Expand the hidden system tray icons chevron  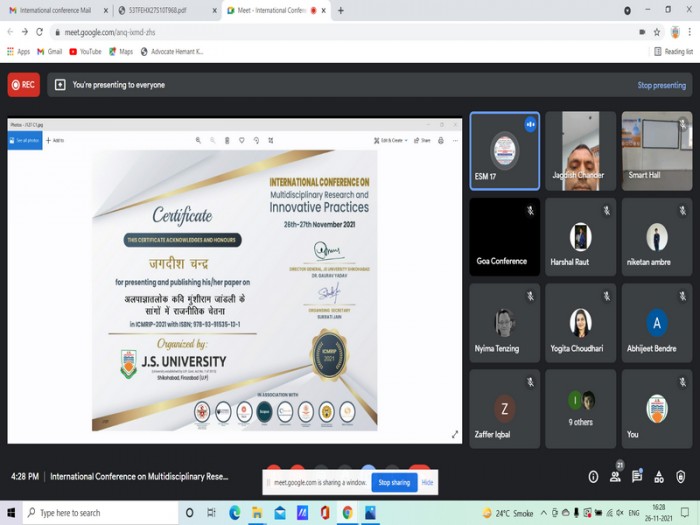tap(543, 513)
